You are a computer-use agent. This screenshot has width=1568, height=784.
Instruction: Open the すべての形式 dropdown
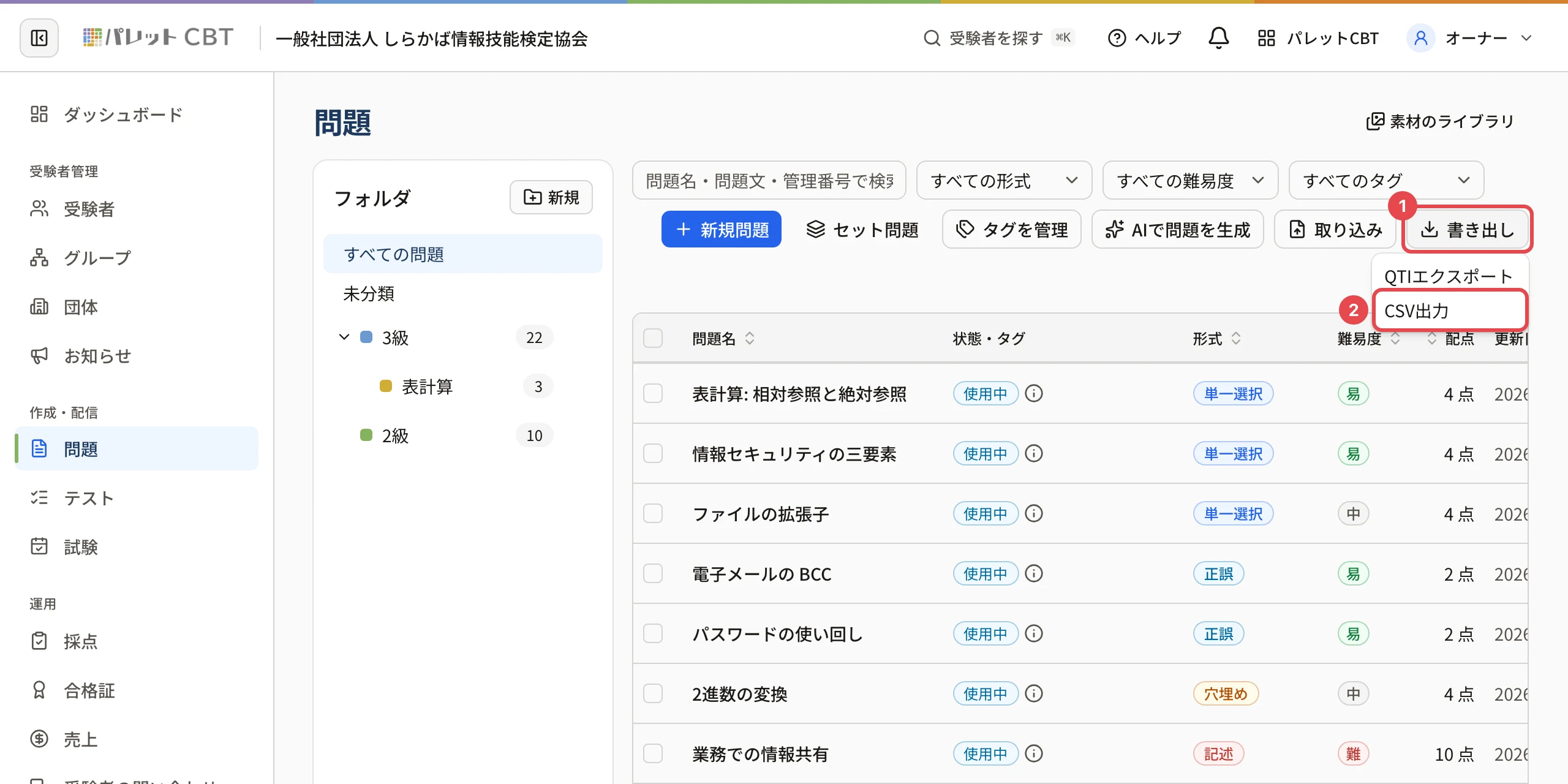point(1004,181)
